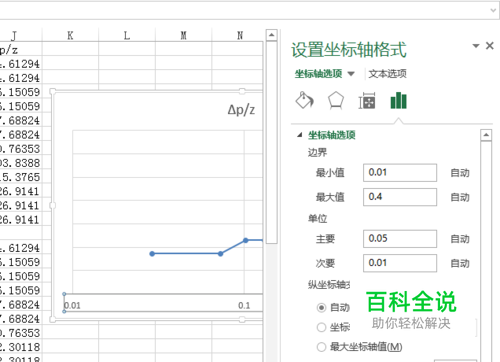500x362 pixels.
Task: Select the first data point of the series
Action: (152, 254)
